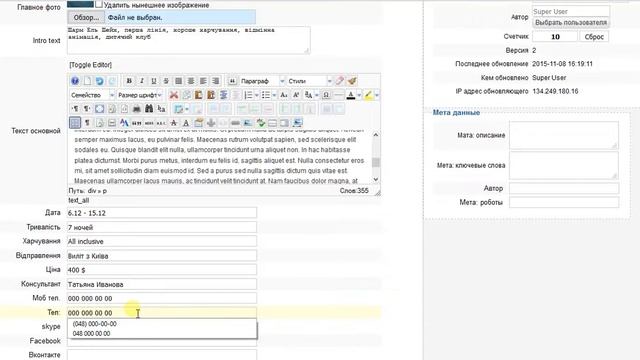Click the superscript icon
Screen dimensions: 640x360
click(296, 95)
